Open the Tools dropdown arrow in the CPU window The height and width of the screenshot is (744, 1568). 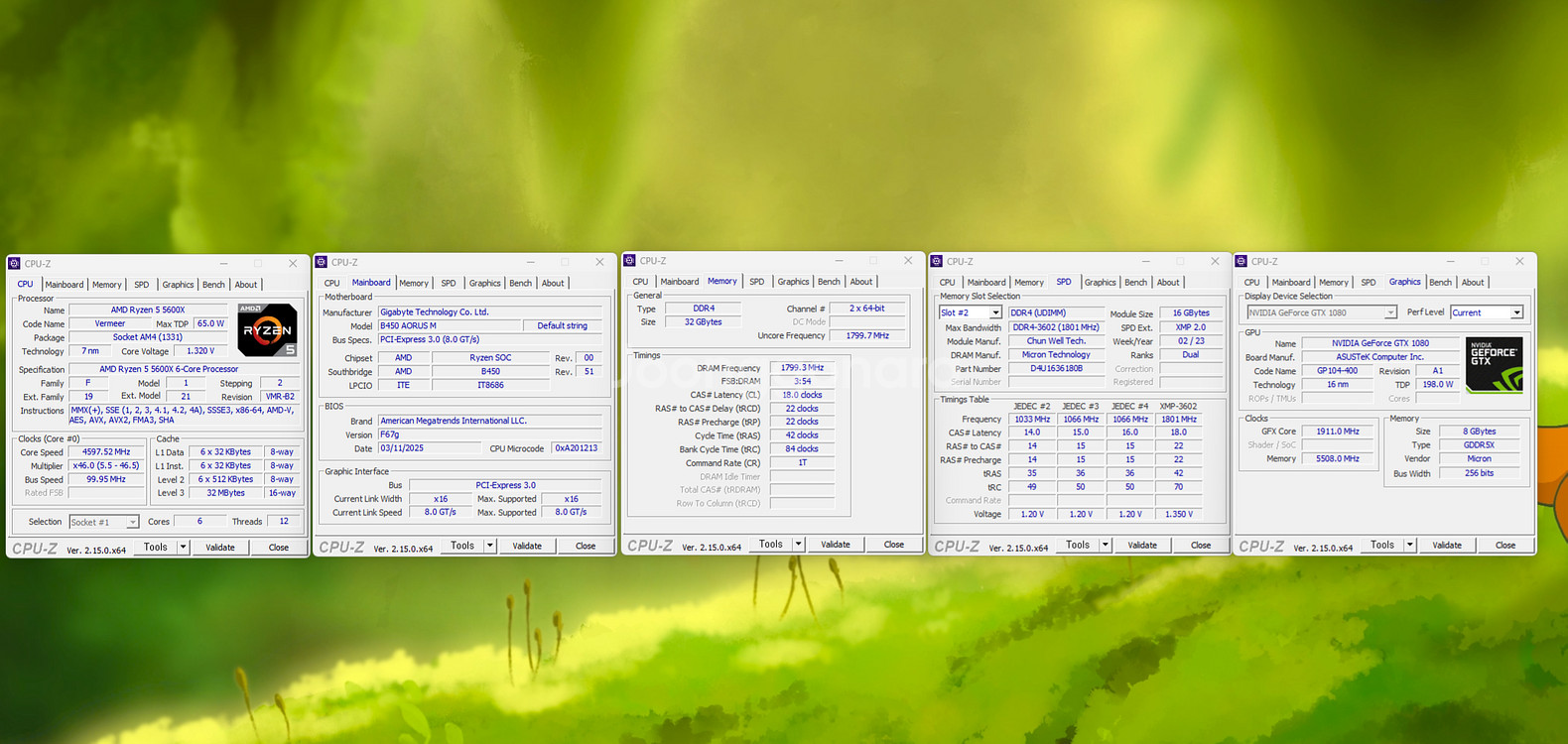tap(183, 547)
